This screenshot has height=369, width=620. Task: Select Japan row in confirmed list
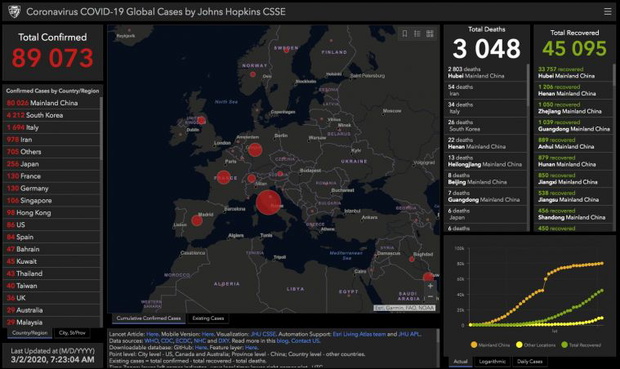[52, 164]
